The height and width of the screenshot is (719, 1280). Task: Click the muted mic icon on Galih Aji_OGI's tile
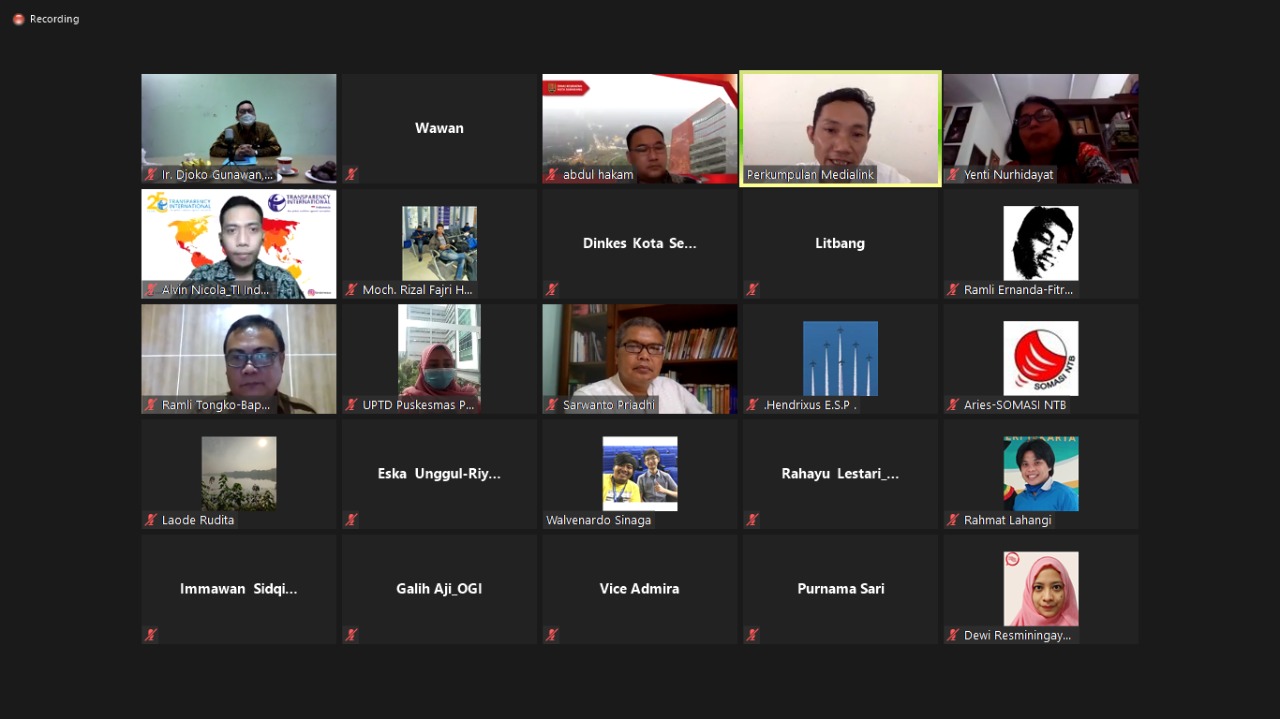pyautogui.click(x=351, y=635)
